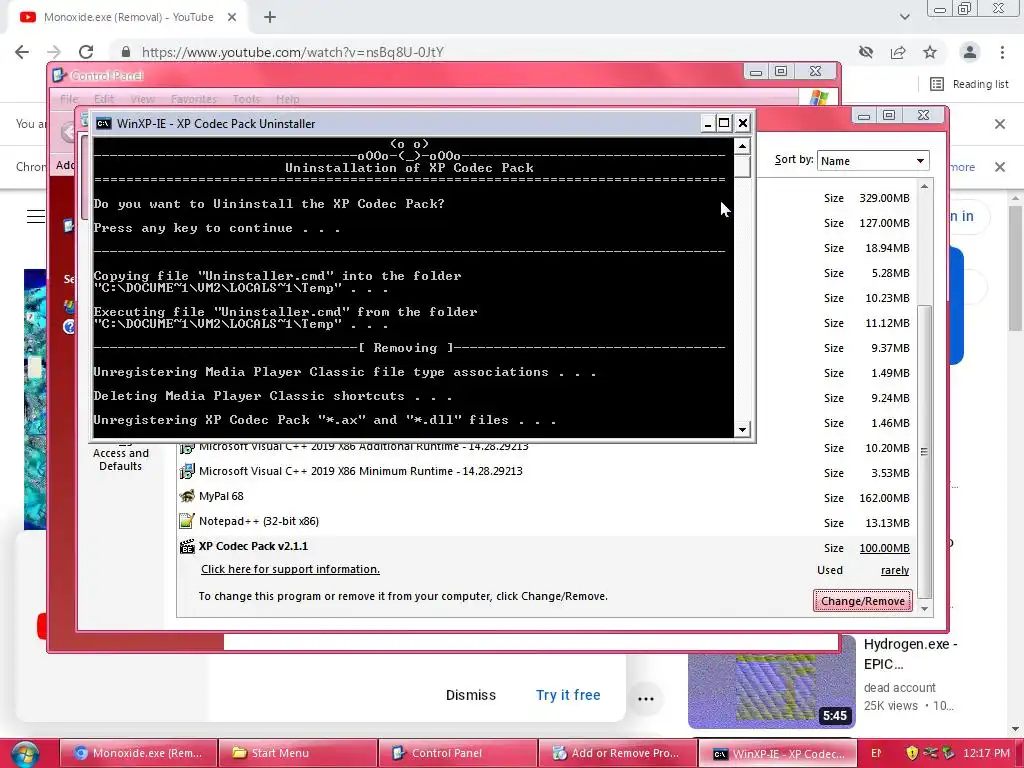
Task: Click the MyPal 68 program icon
Action: point(187,496)
